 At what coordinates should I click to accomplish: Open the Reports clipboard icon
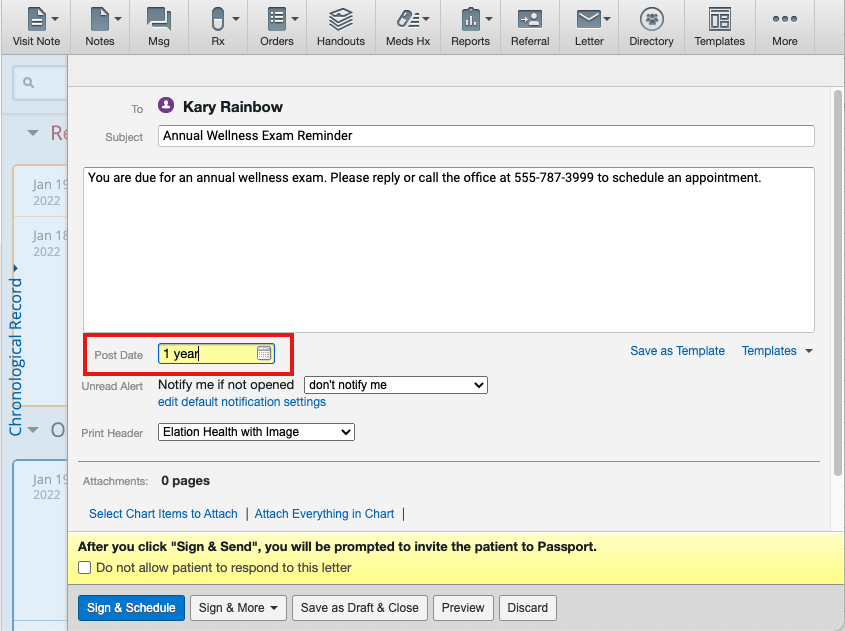click(470, 19)
